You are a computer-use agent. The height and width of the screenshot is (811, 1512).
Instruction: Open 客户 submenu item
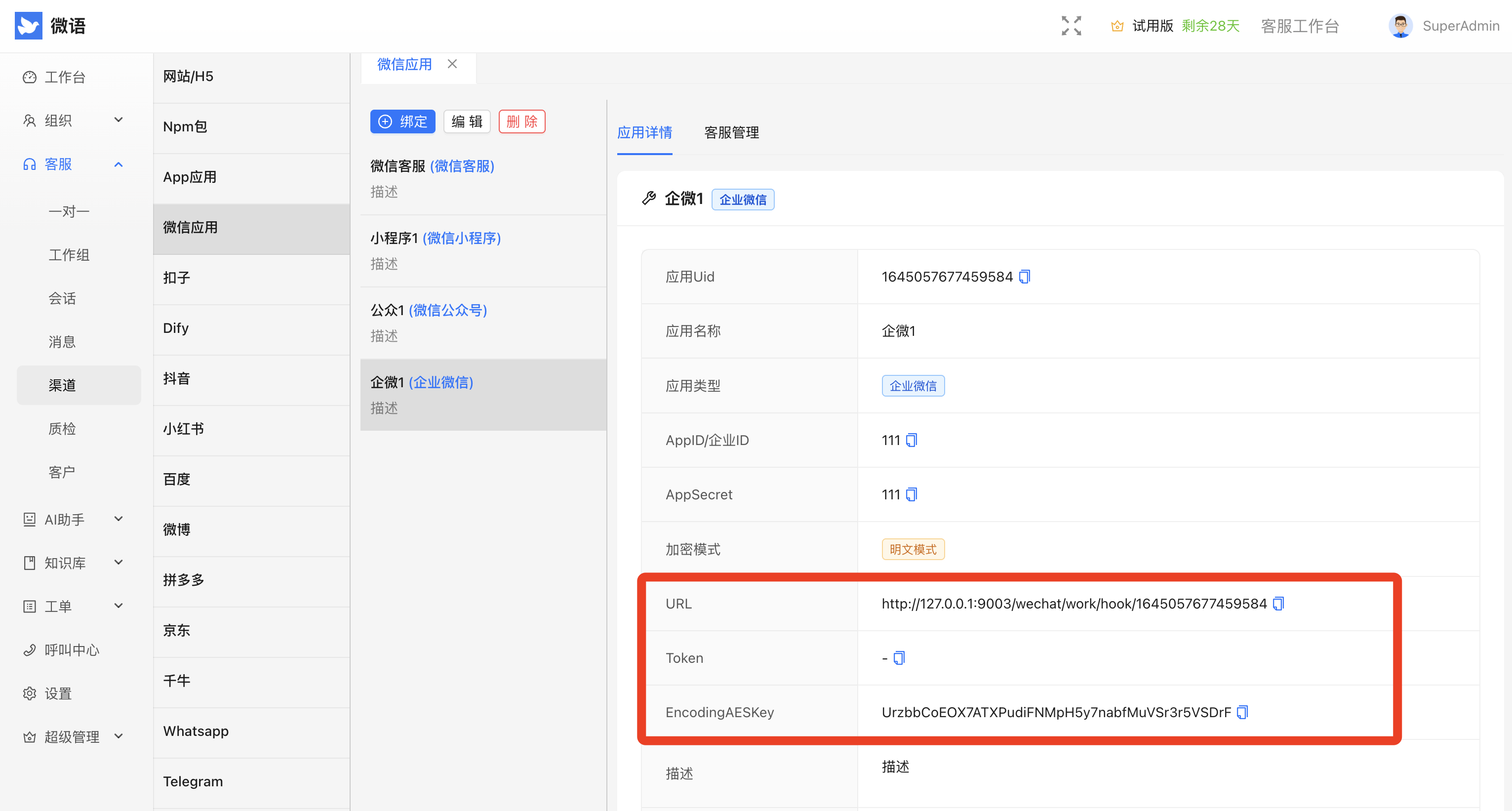tap(62, 472)
